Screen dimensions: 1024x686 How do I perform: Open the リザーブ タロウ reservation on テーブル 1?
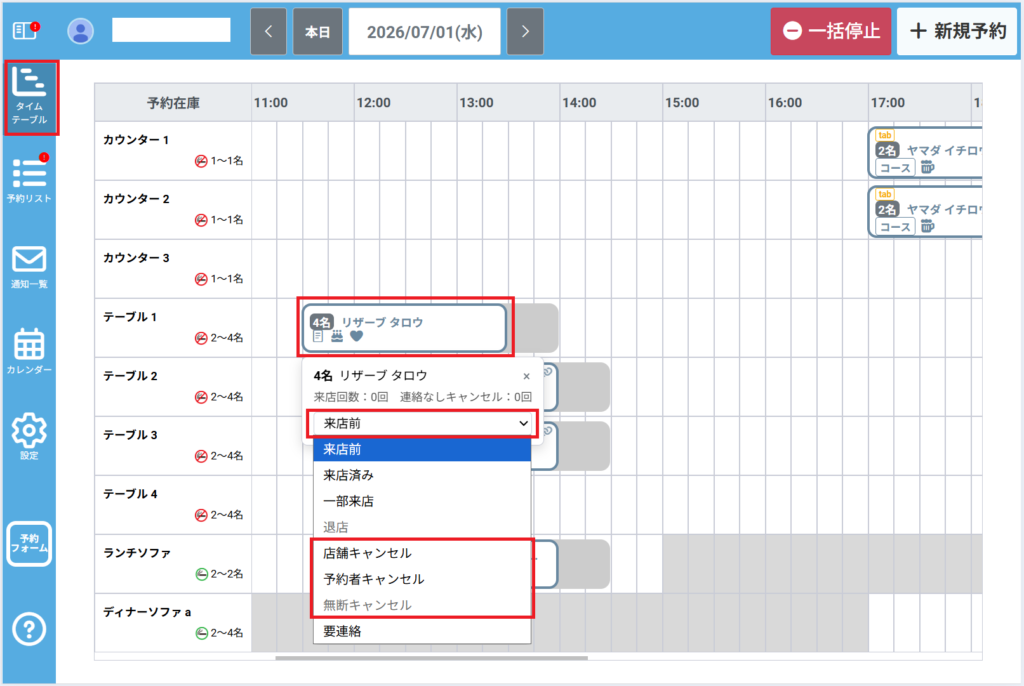(405, 327)
